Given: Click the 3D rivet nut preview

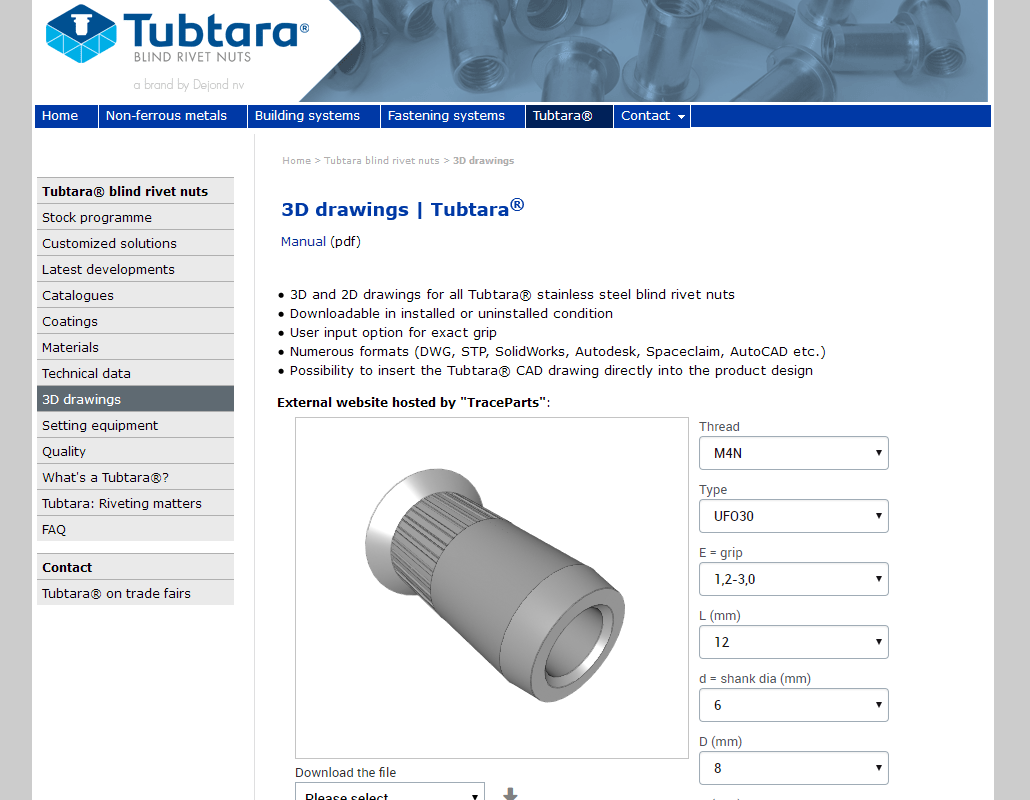Looking at the screenshot, I should click(492, 587).
